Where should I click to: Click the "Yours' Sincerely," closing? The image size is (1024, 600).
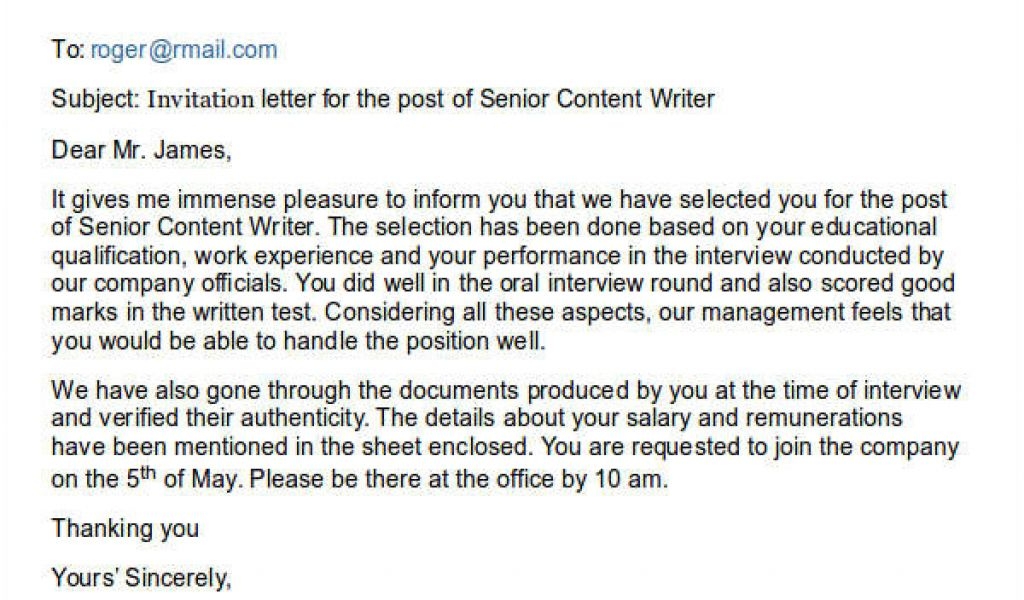pos(141,578)
